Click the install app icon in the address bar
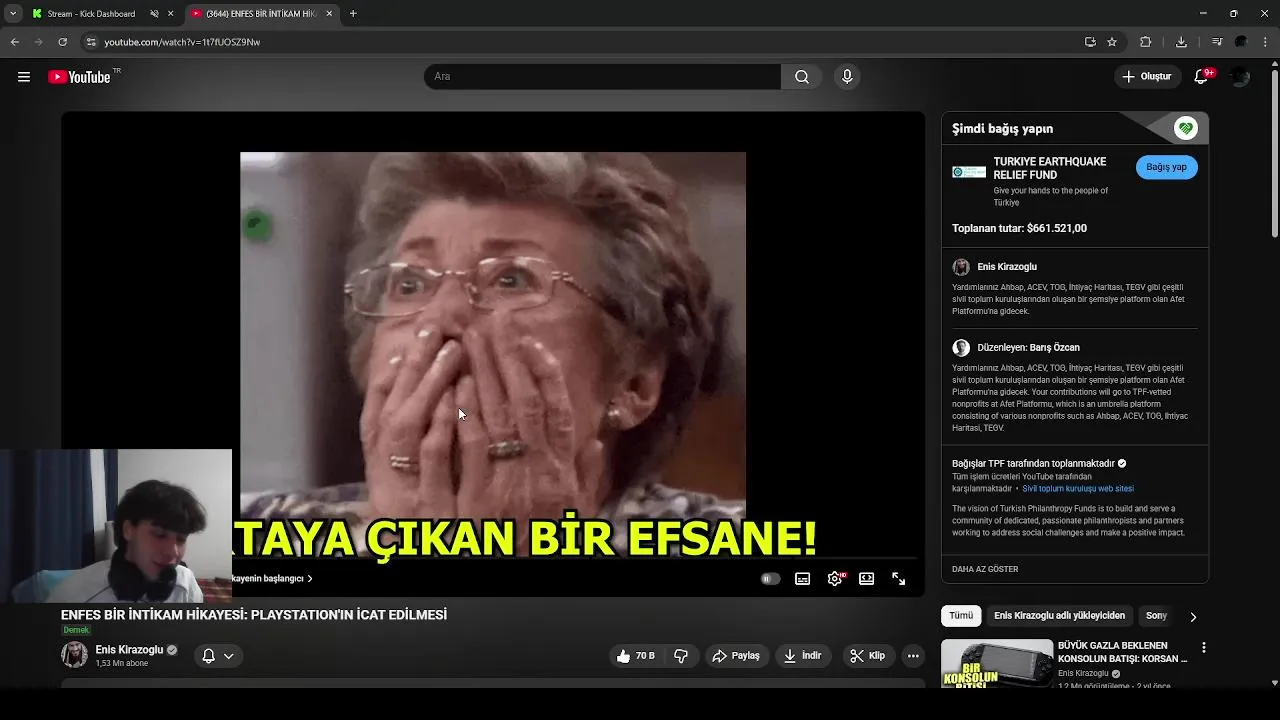Image resolution: width=1280 pixels, height=720 pixels. pos(1090,42)
